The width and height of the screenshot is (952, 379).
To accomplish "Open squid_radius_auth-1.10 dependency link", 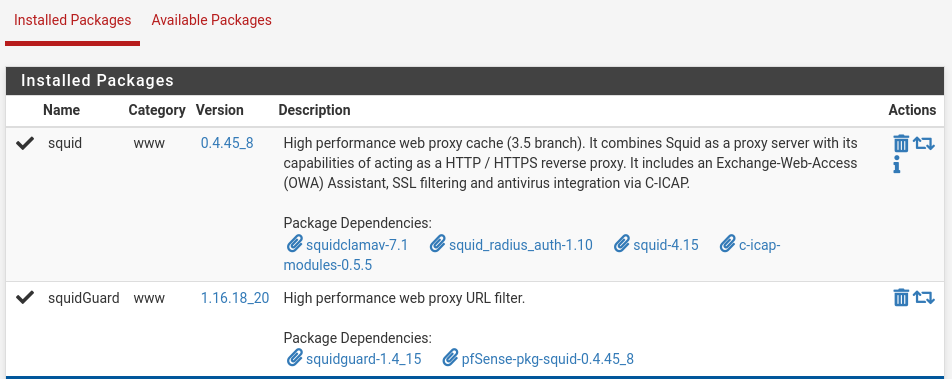I will click(x=520, y=245).
